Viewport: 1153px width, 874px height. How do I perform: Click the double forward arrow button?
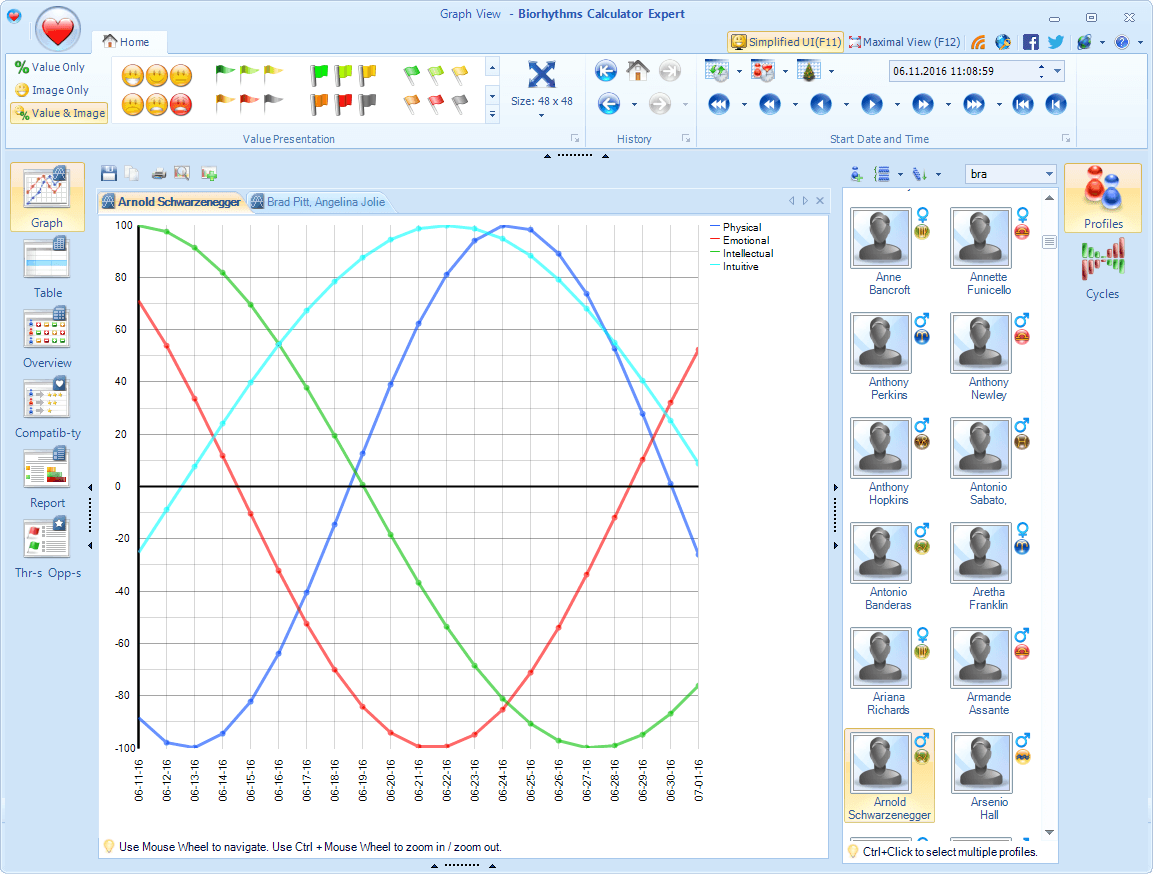tap(923, 104)
